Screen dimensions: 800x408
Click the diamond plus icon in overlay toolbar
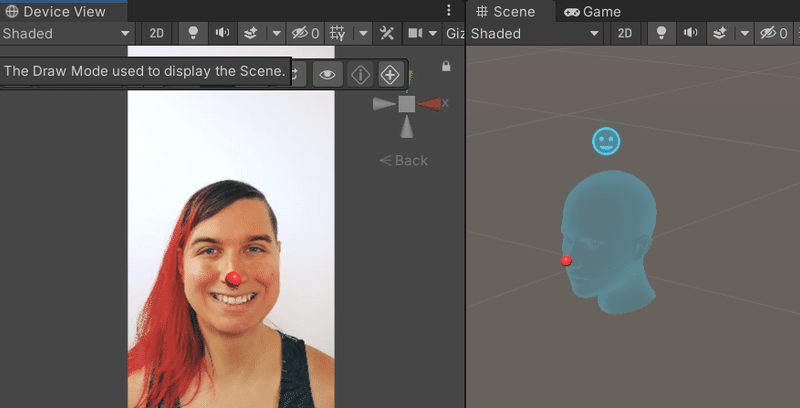[390, 75]
